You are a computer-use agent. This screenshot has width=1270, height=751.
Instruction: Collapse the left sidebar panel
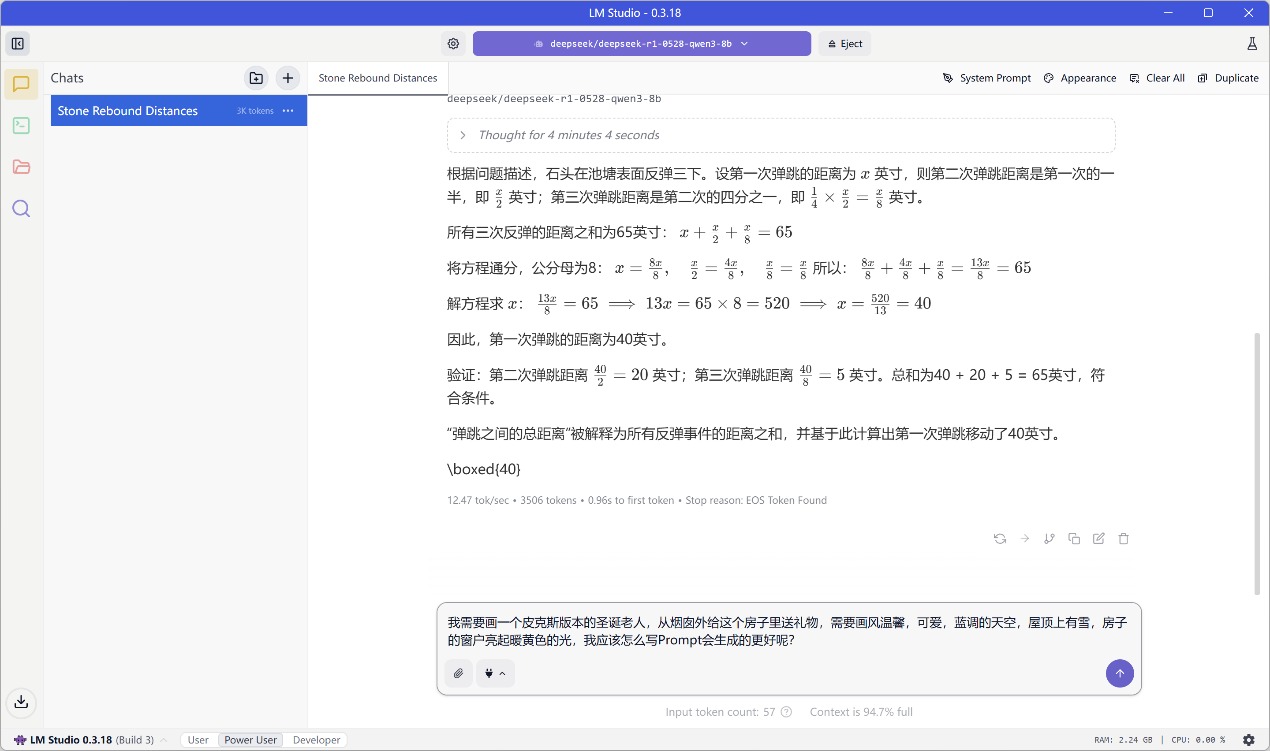pyautogui.click(x=17, y=43)
